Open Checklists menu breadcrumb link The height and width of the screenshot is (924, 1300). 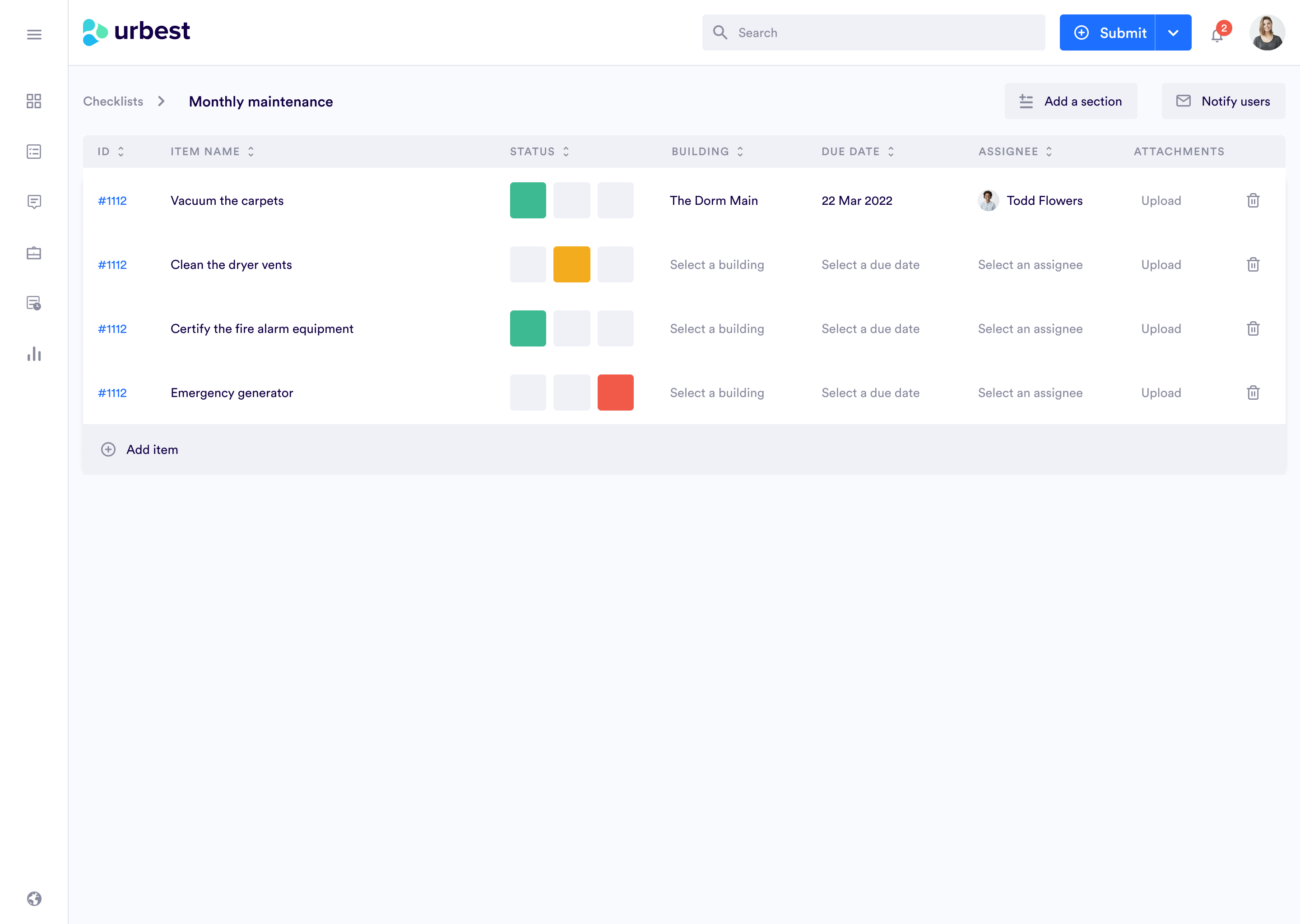point(113,101)
